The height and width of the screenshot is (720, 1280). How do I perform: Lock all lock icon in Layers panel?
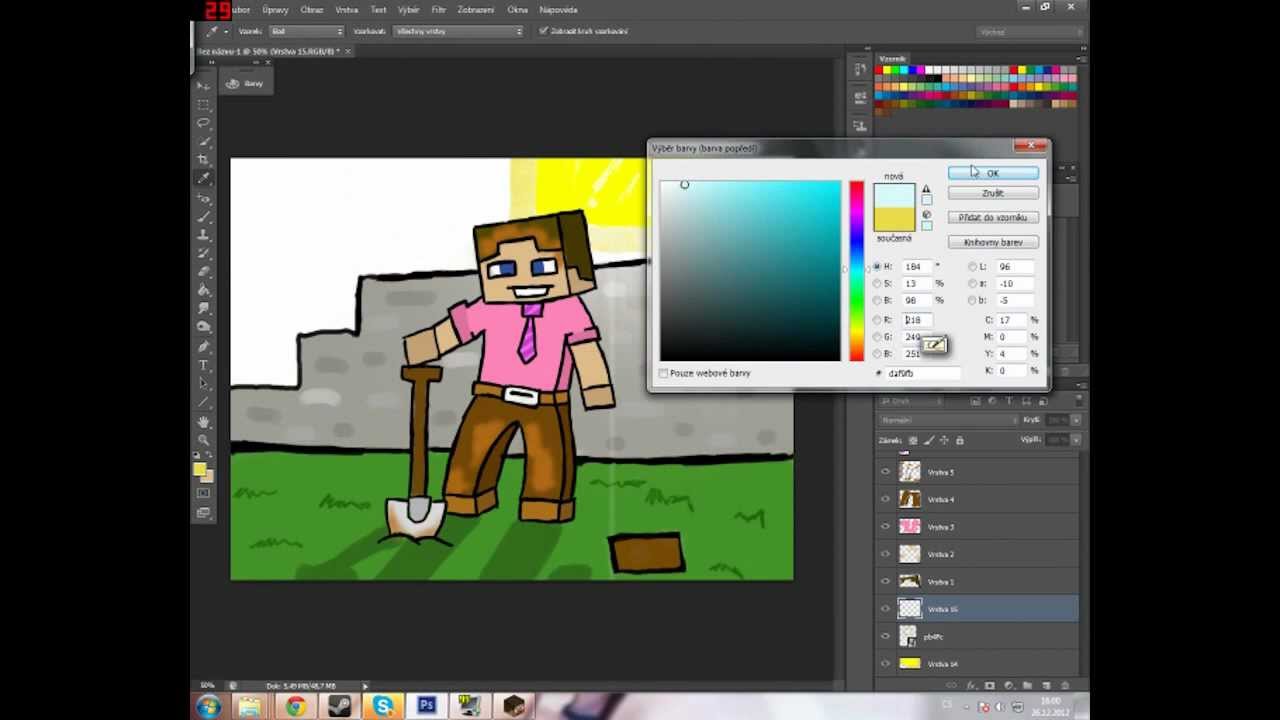(959, 440)
